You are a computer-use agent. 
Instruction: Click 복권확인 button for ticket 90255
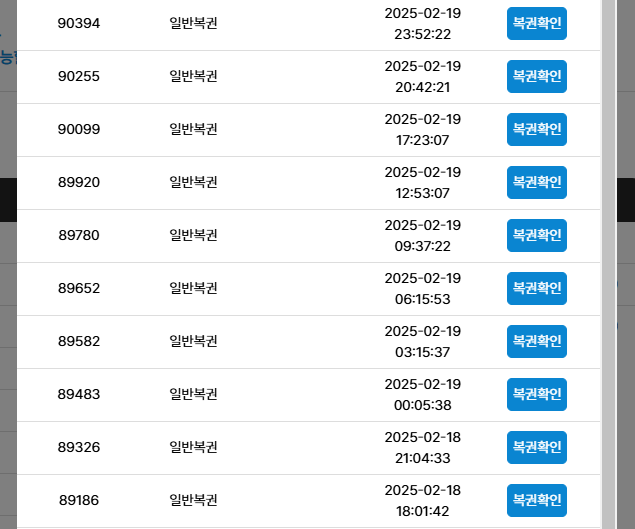pyautogui.click(x=537, y=77)
